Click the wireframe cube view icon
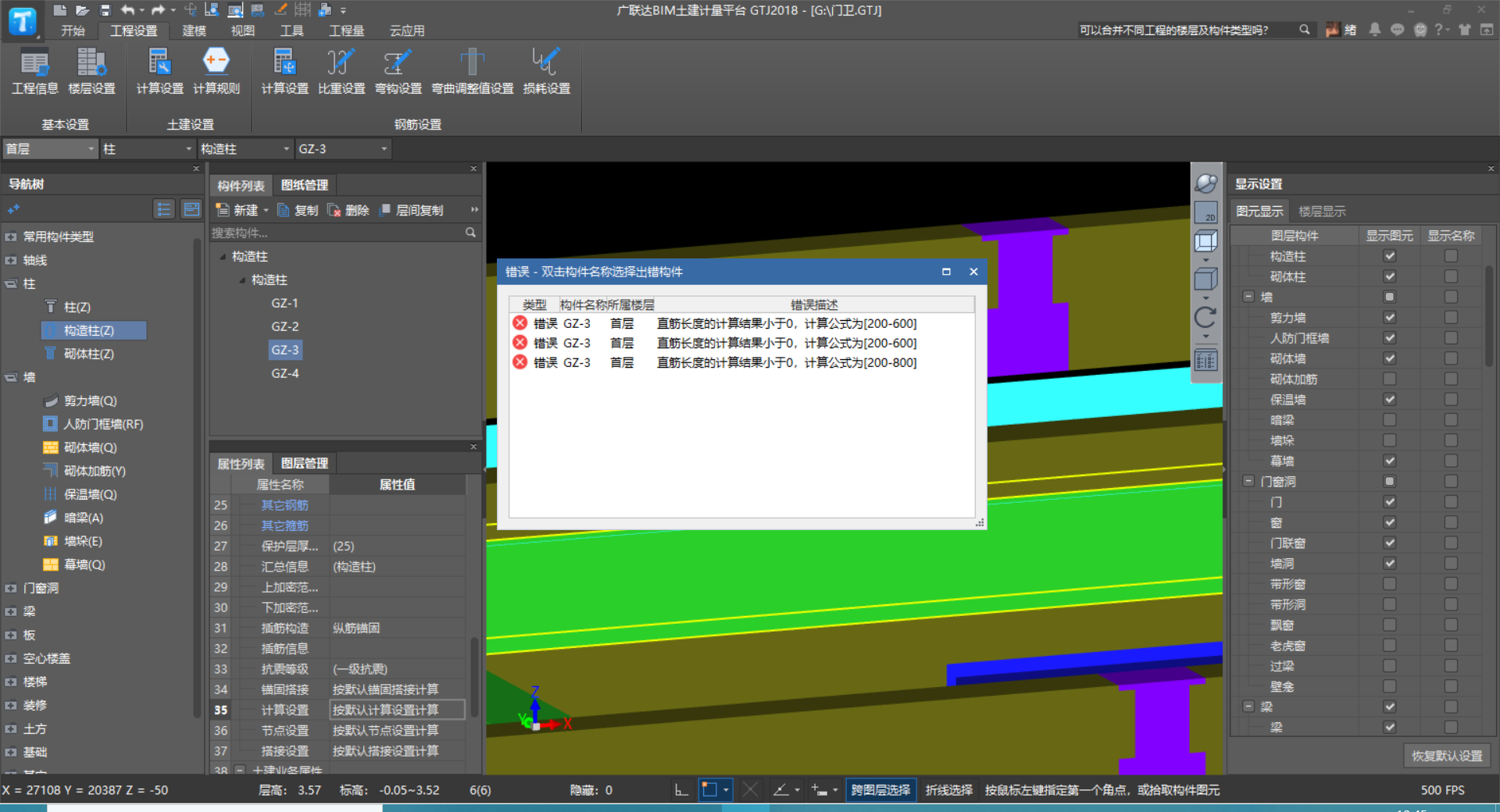This screenshot has width=1500, height=812. (x=1205, y=241)
